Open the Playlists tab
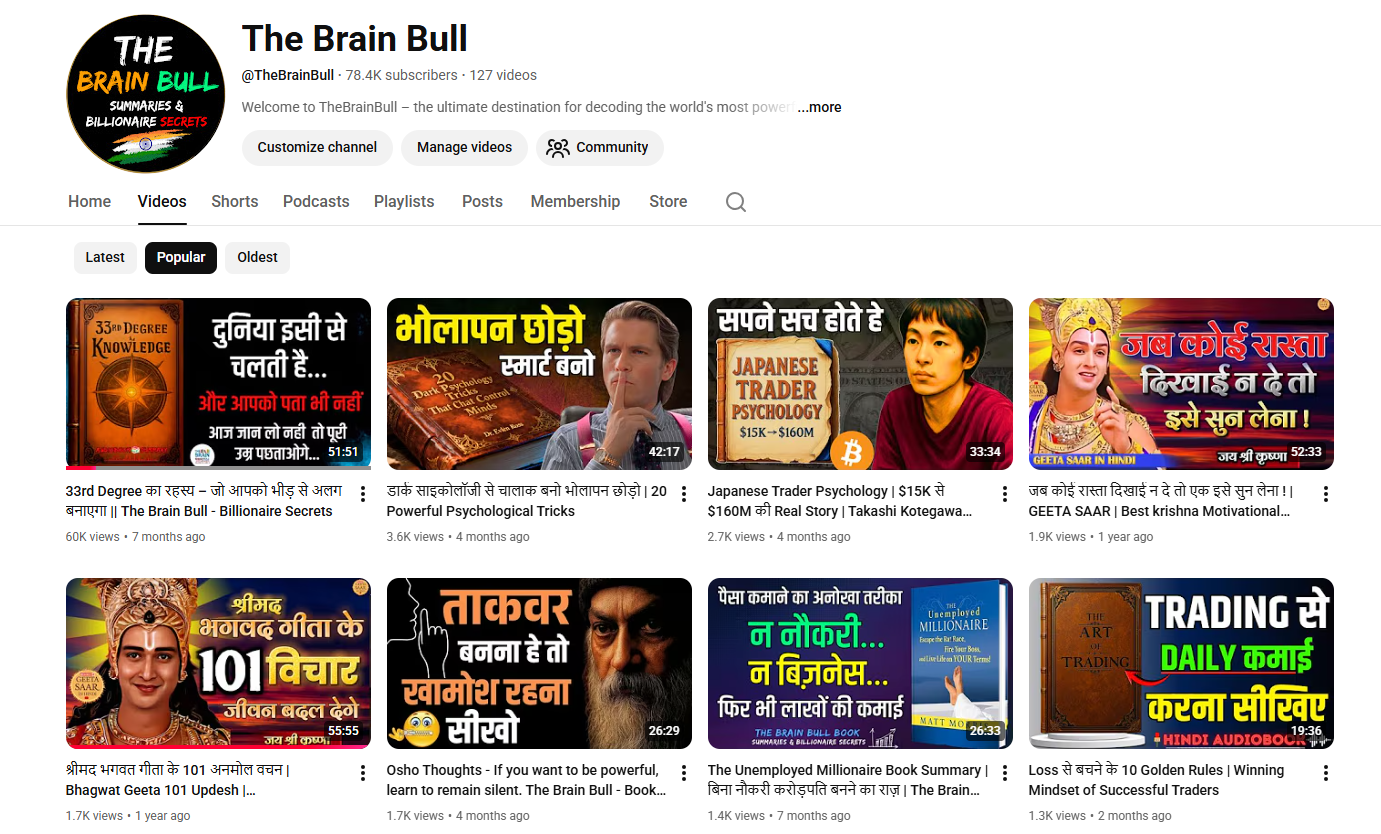This screenshot has height=834, width=1381. coord(404,201)
